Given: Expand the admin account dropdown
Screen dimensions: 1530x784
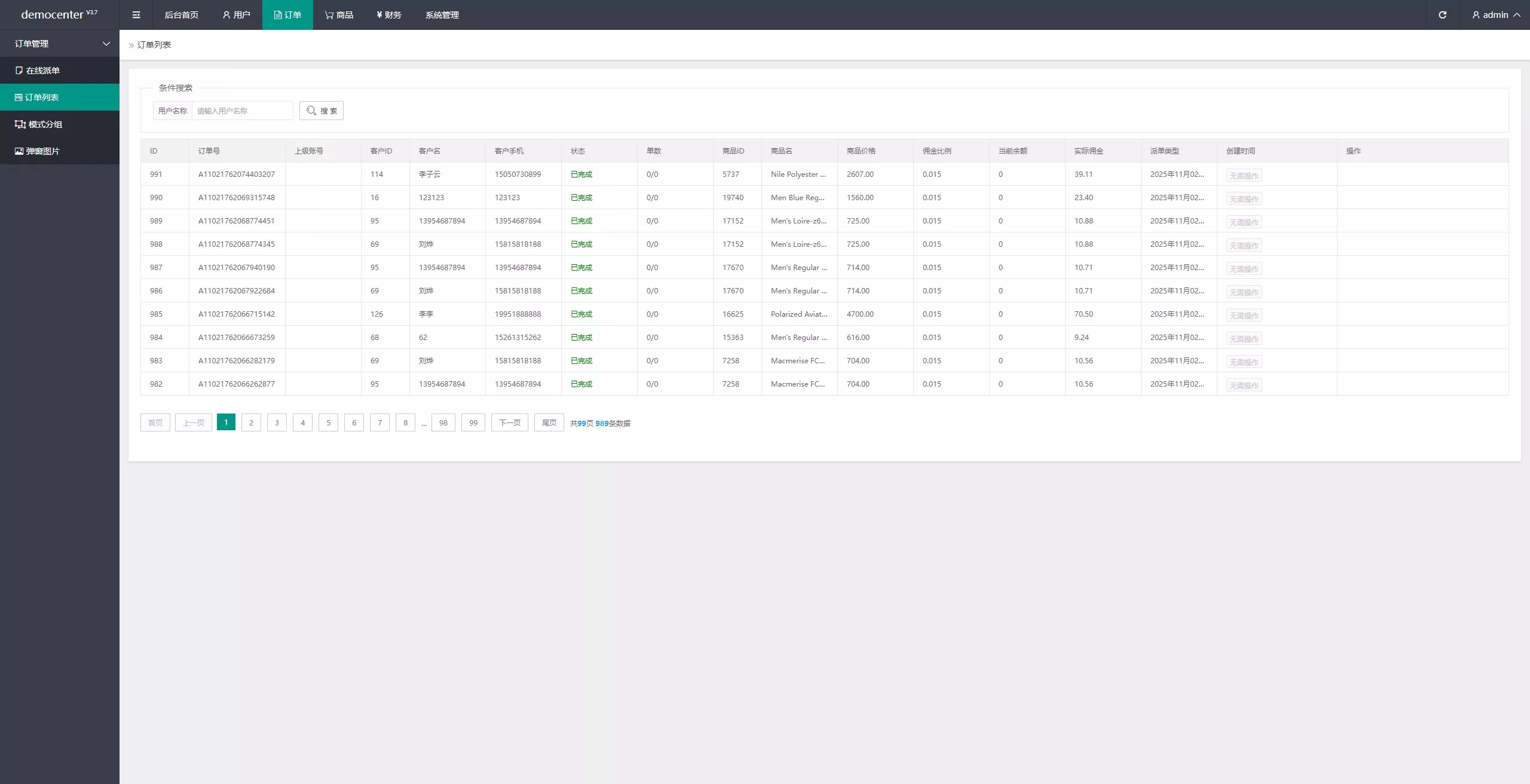Looking at the screenshot, I should pyautogui.click(x=1496, y=15).
